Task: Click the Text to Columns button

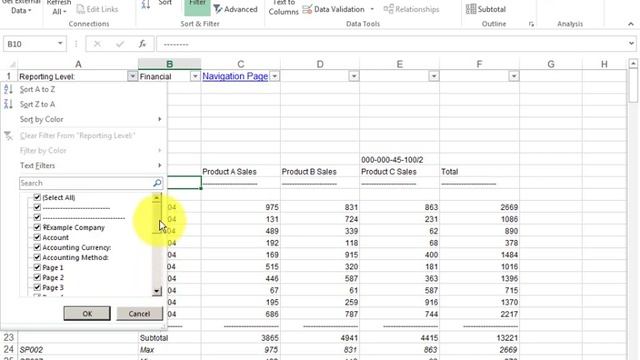Action: tap(283, 7)
